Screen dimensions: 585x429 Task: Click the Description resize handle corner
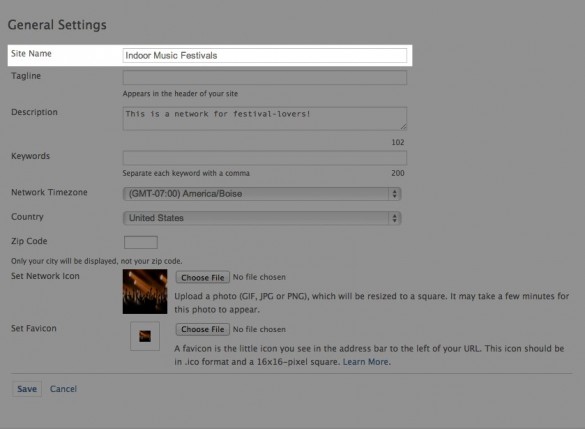point(403,127)
